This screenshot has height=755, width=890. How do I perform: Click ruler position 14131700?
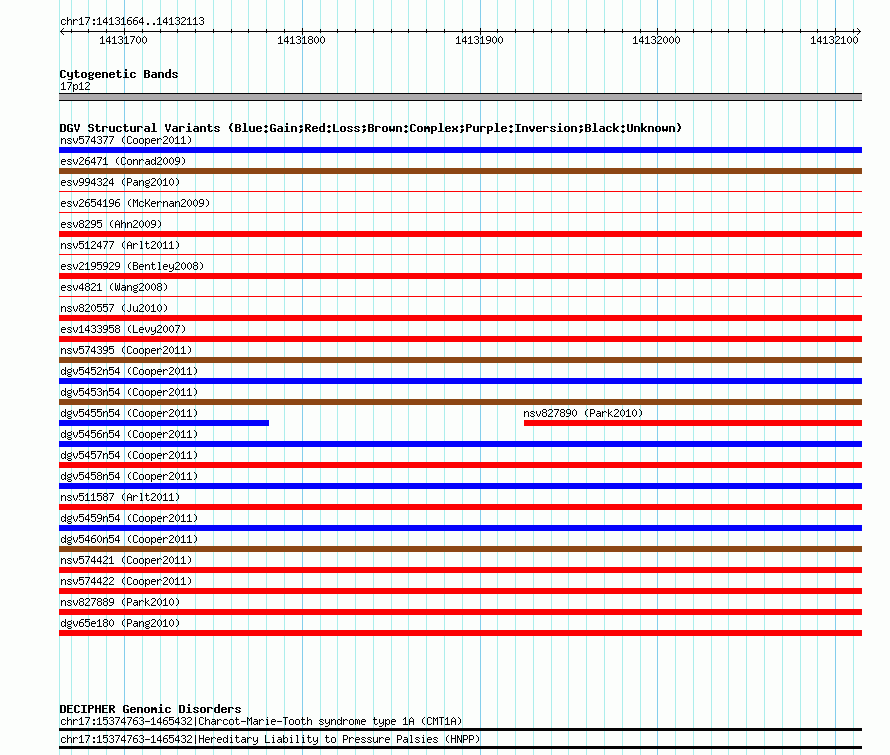pos(123,40)
